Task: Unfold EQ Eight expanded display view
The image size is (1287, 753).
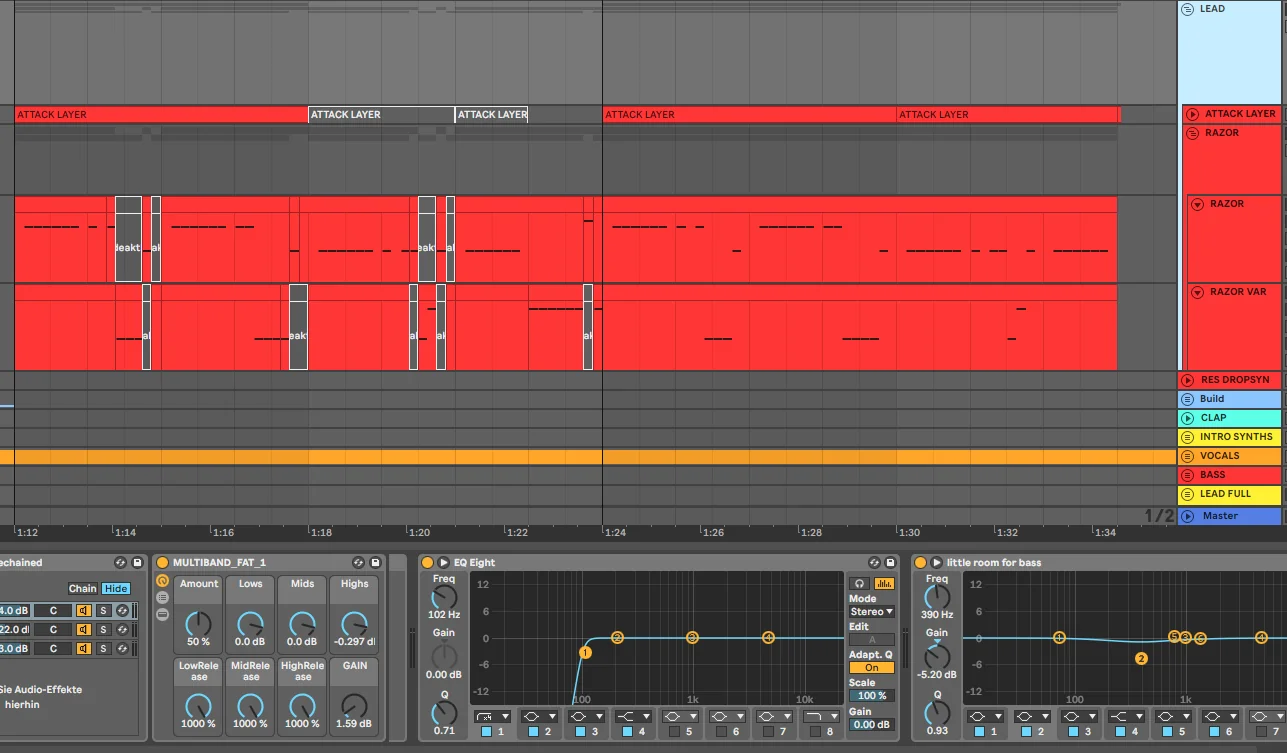Action: 444,563
